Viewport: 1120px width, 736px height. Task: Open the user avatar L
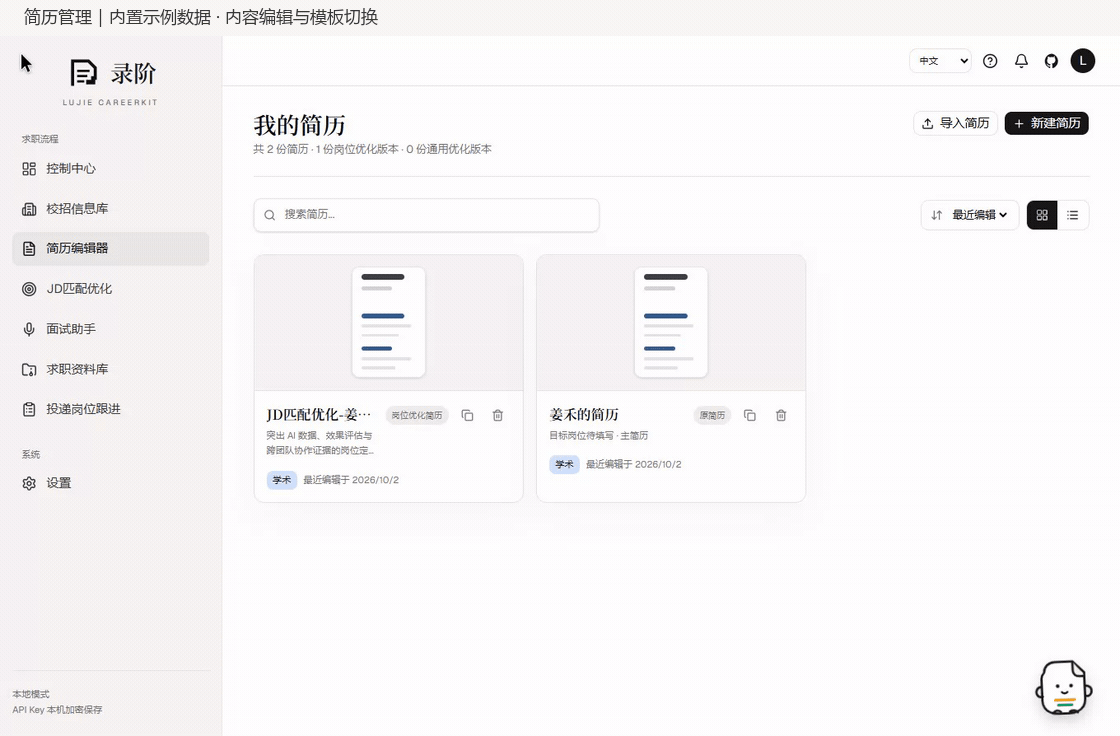pyautogui.click(x=1083, y=61)
